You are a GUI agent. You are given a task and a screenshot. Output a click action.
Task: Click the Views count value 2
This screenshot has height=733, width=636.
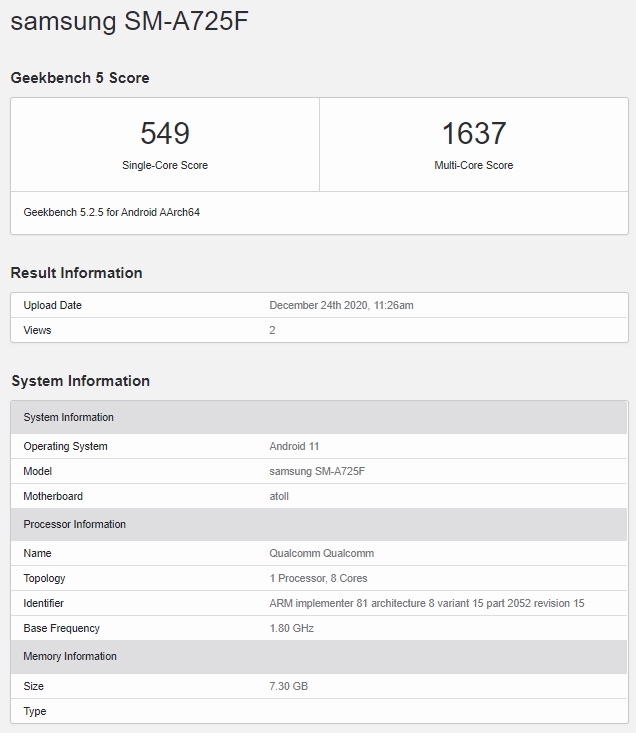pyautogui.click(x=273, y=330)
